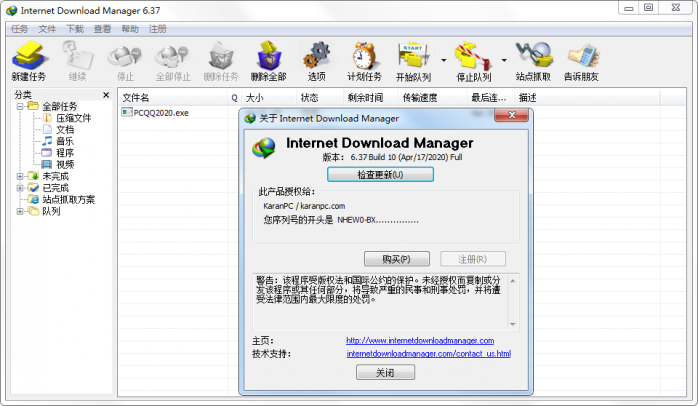Screen dimensions: 698x406
Task: Sort by 文件名 column header
Action: click(173, 97)
